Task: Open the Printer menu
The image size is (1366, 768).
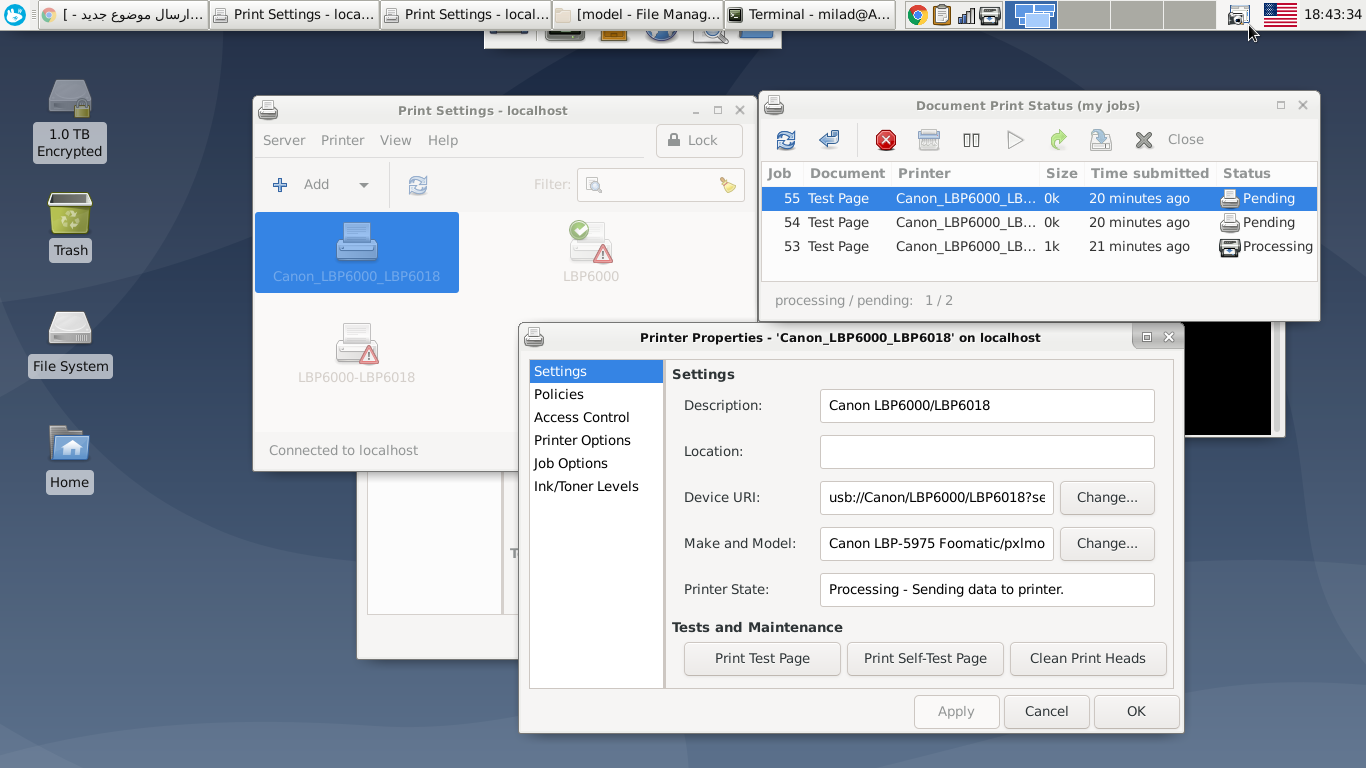Action: [342, 141]
